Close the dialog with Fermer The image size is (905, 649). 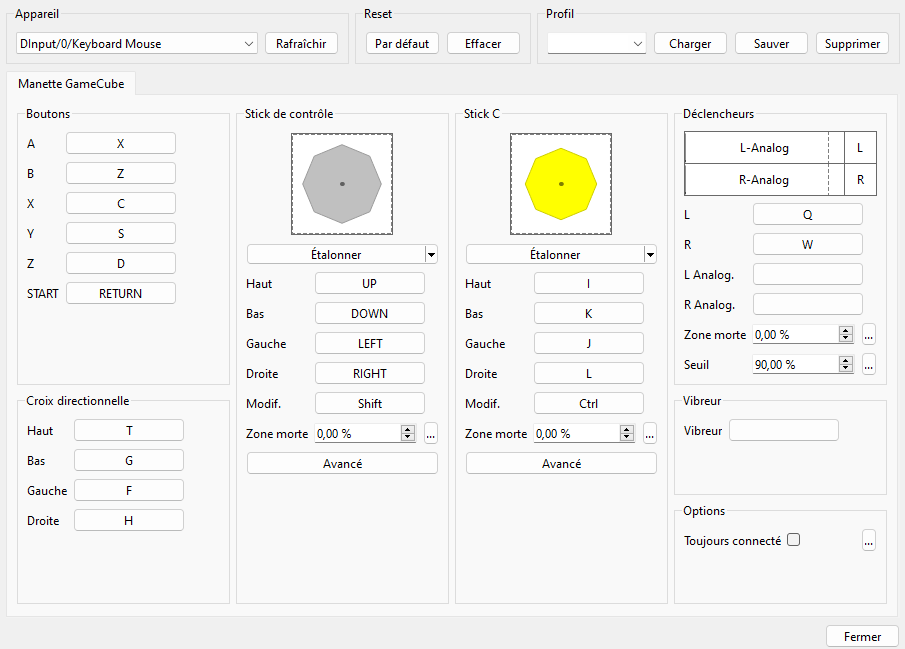862,636
